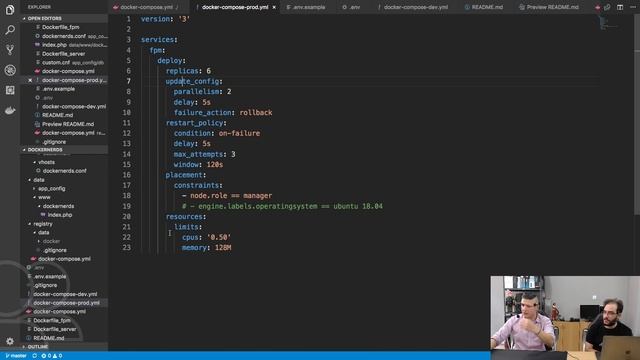
Task: Open docker-compose-dev.yml in the file tree
Action: click(65, 294)
